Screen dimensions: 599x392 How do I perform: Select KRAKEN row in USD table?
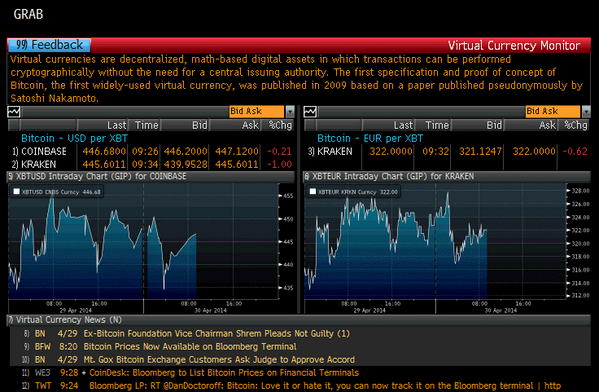pos(151,164)
